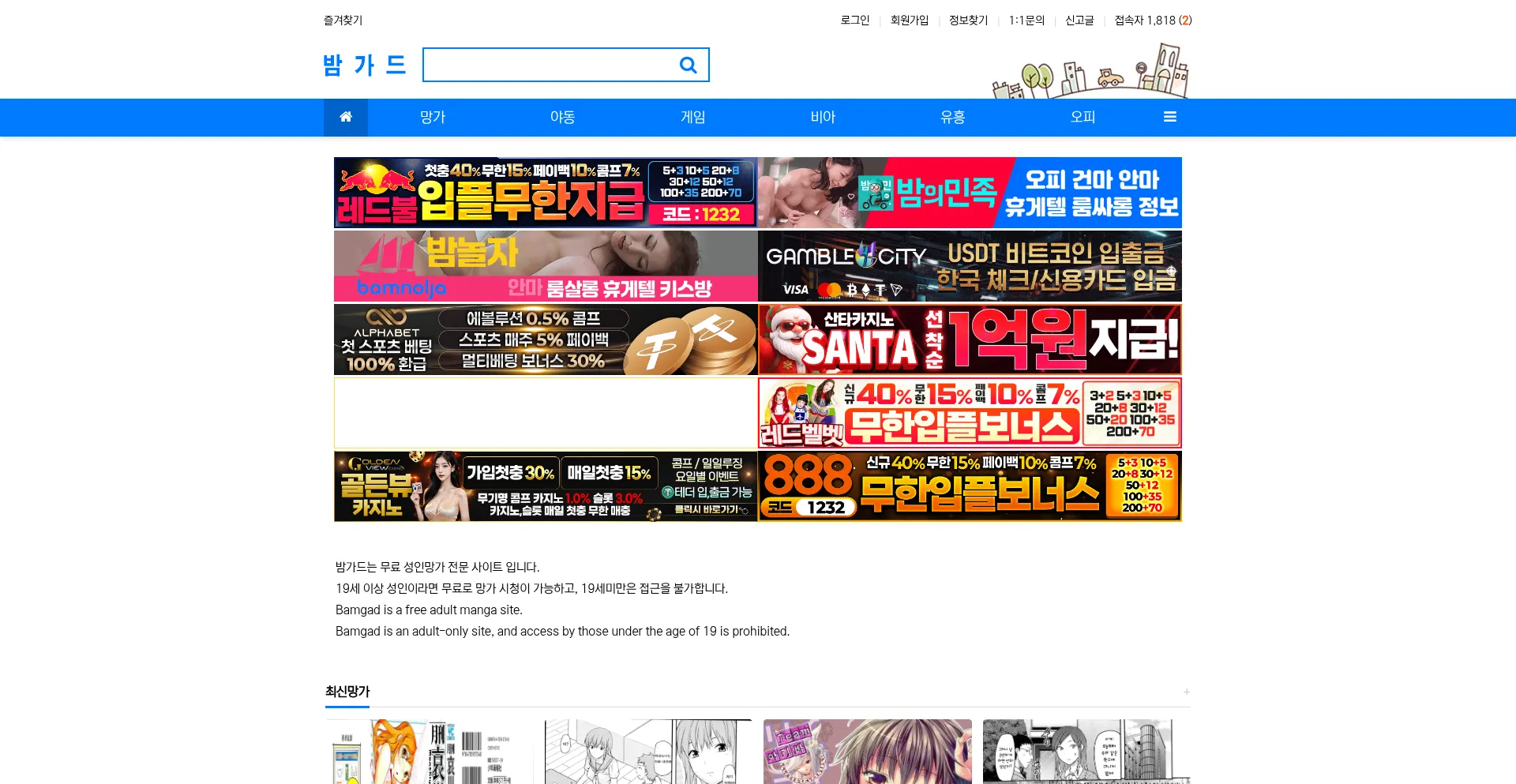Viewport: 1516px width, 784px height.
Task: Open second manga thumbnail with schoolgirl sketch
Action: click(648, 752)
